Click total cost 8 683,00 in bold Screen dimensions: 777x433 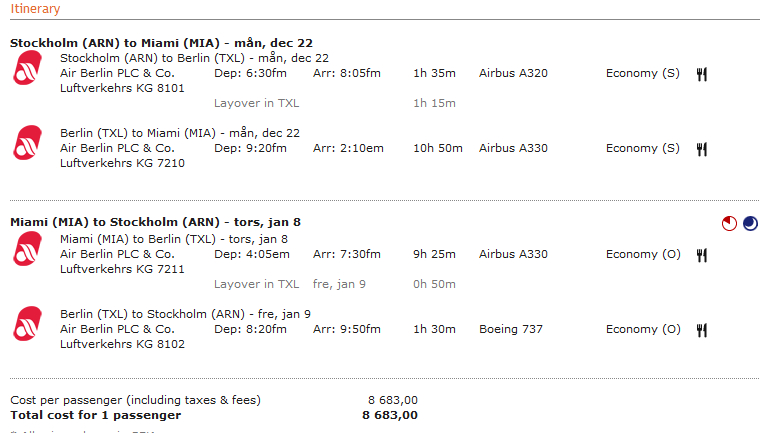390,415
